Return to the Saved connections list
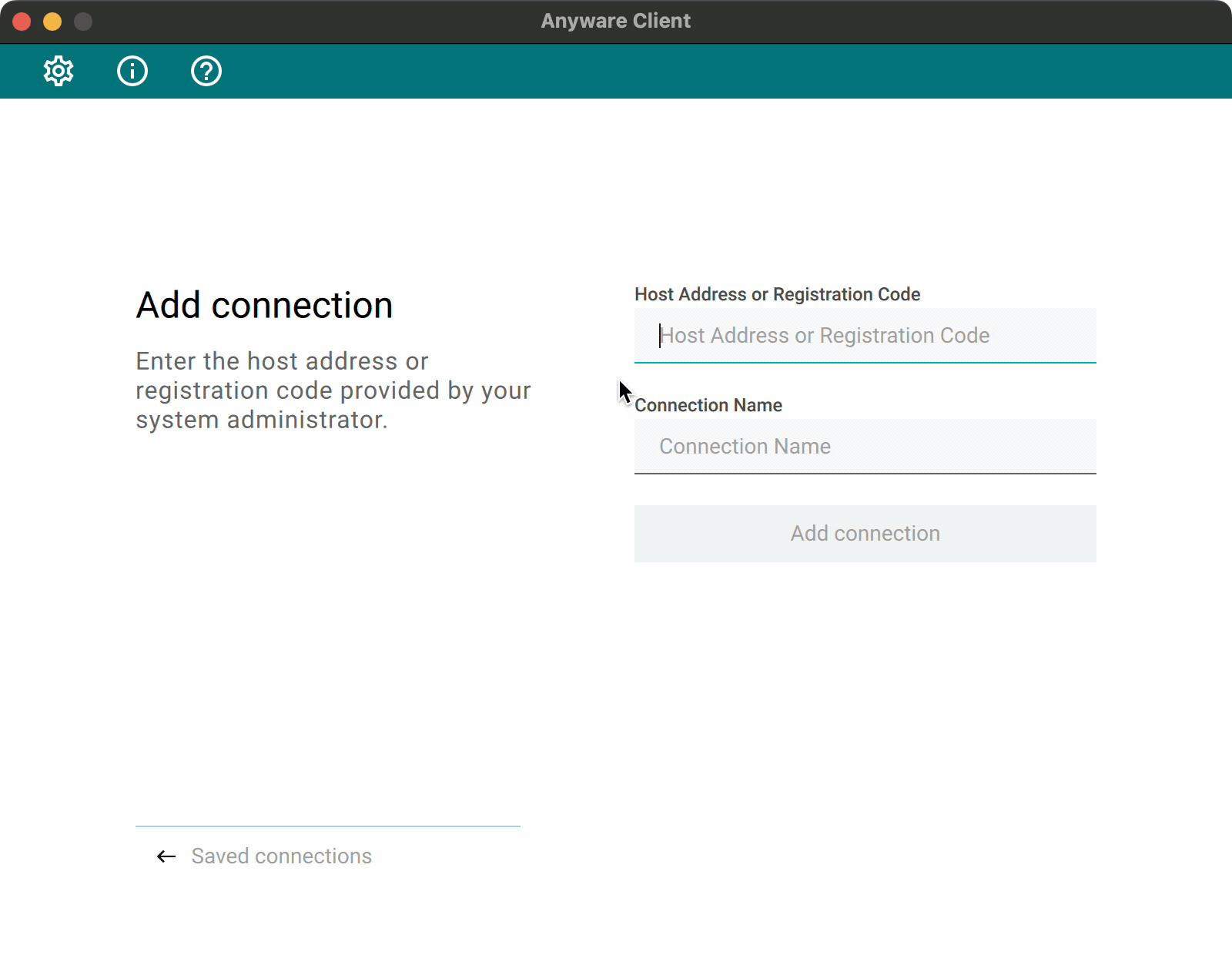1232x955 pixels. [281, 856]
